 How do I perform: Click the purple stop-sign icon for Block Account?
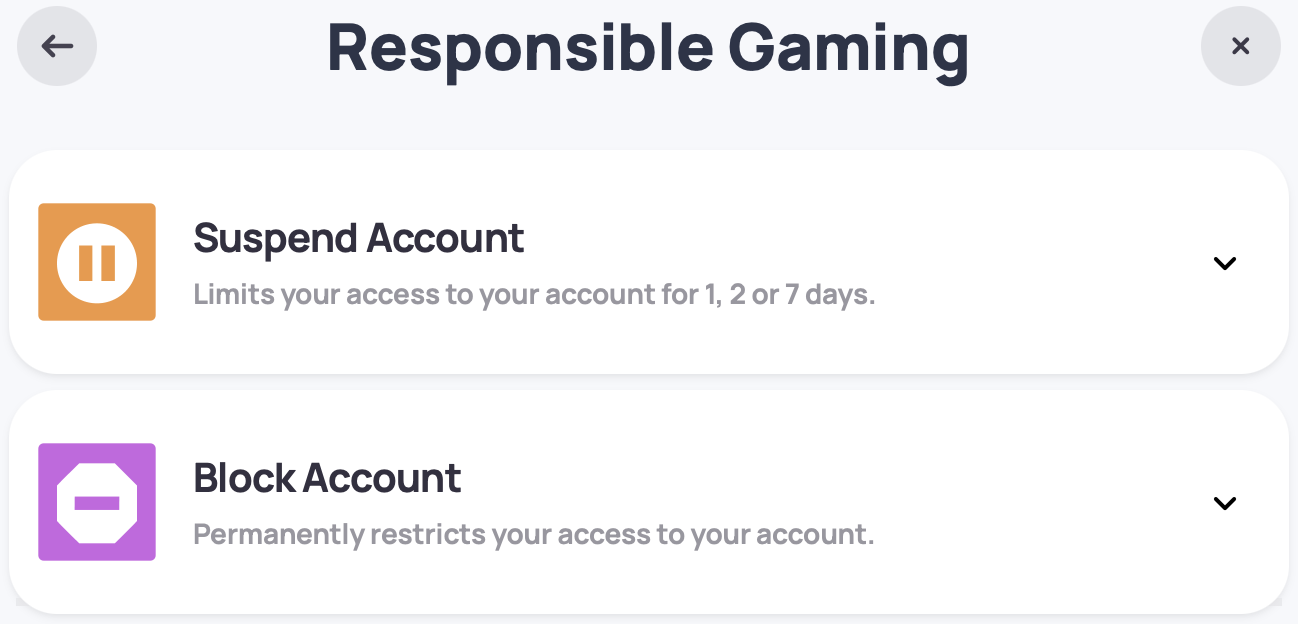click(97, 502)
